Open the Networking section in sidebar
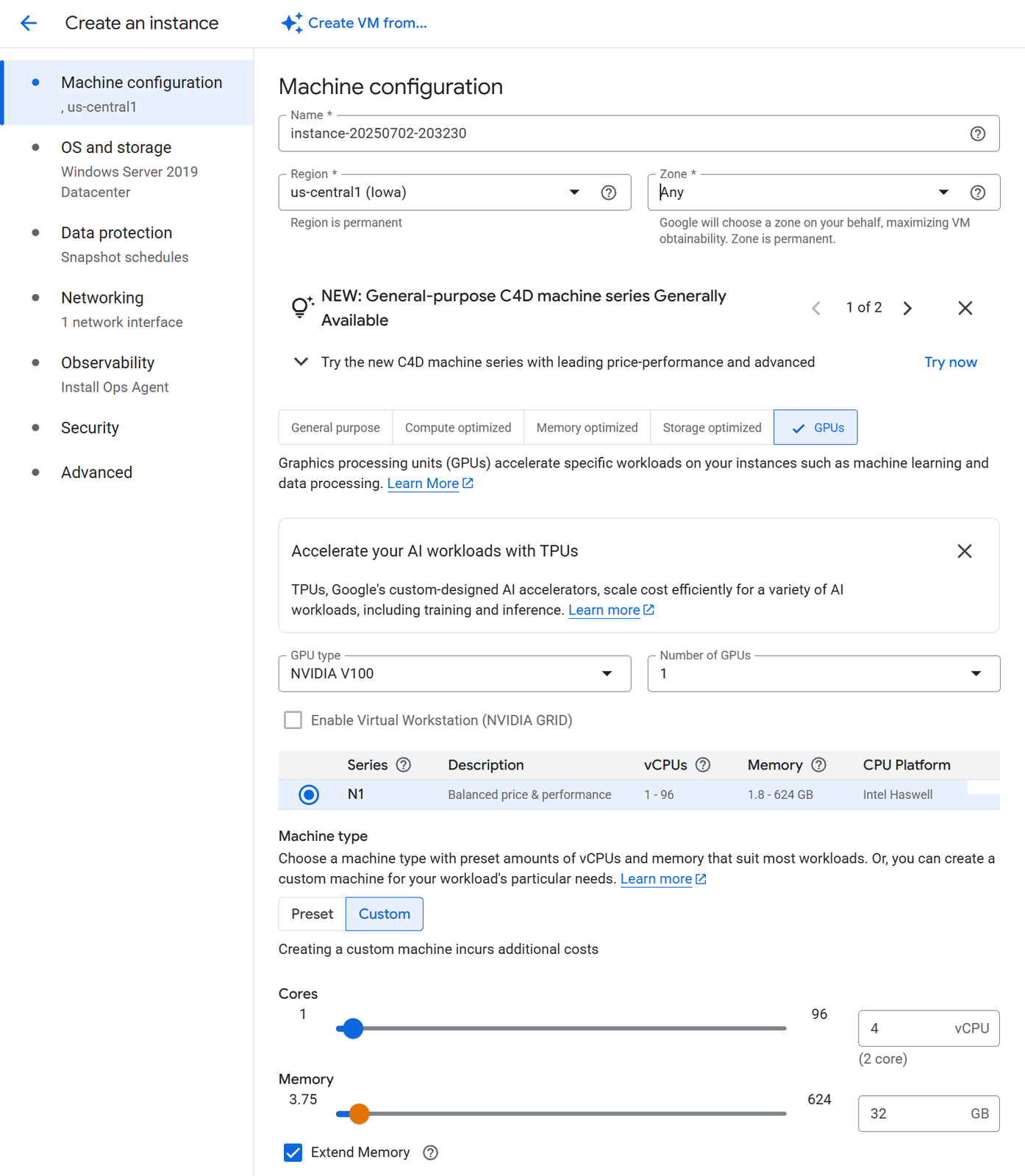 pos(102,298)
